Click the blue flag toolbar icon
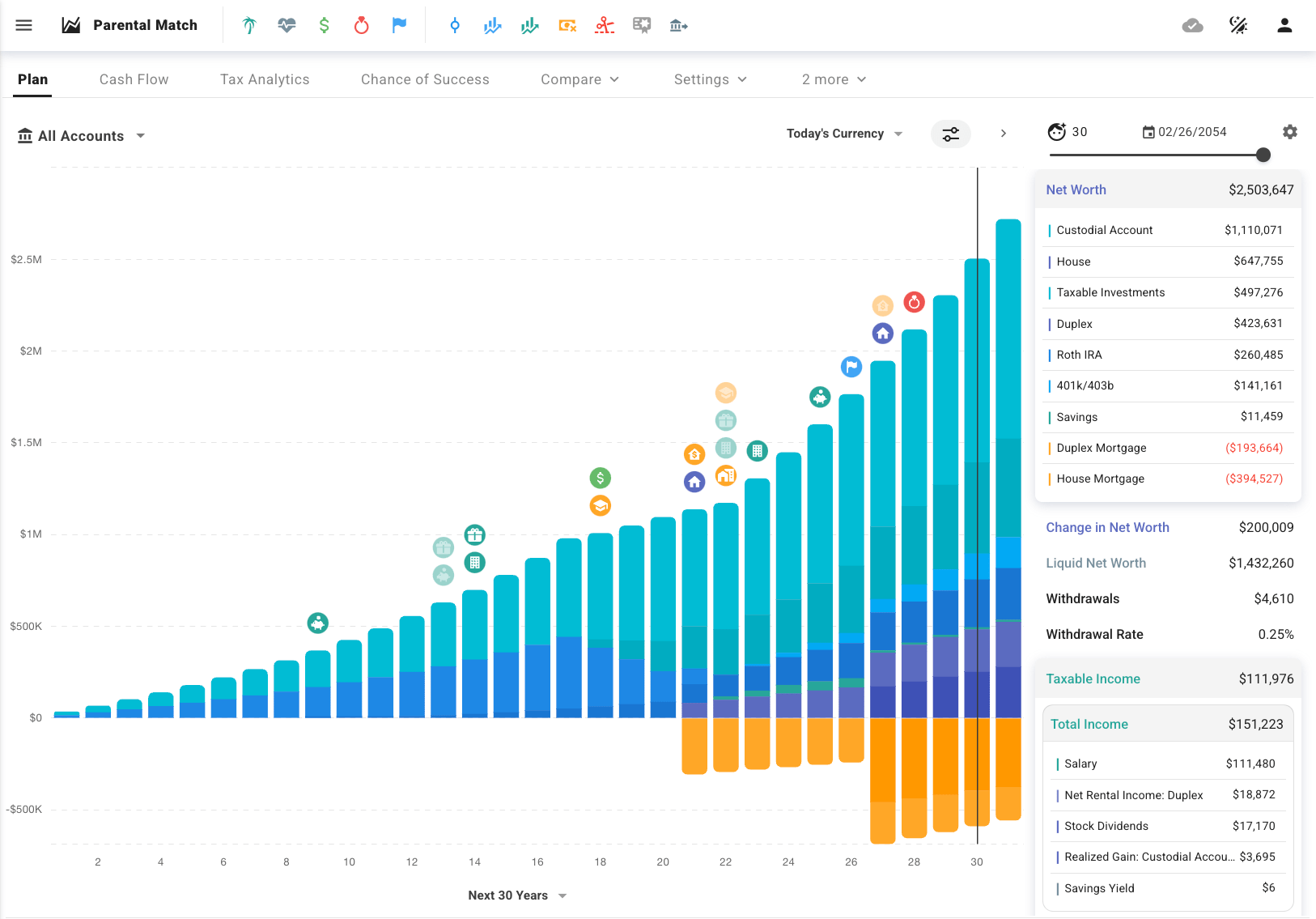 tap(399, 25)
